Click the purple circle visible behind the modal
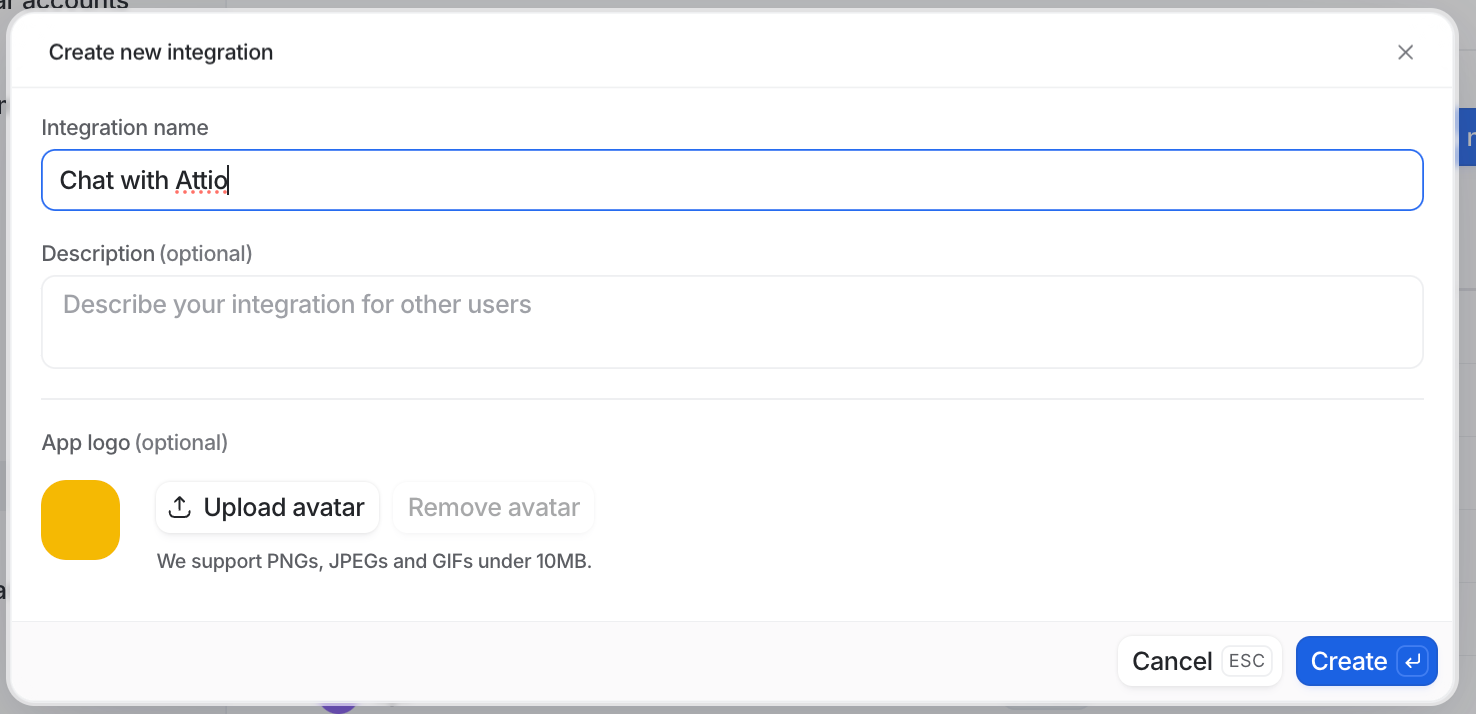1476x714 pixels. 338,708
